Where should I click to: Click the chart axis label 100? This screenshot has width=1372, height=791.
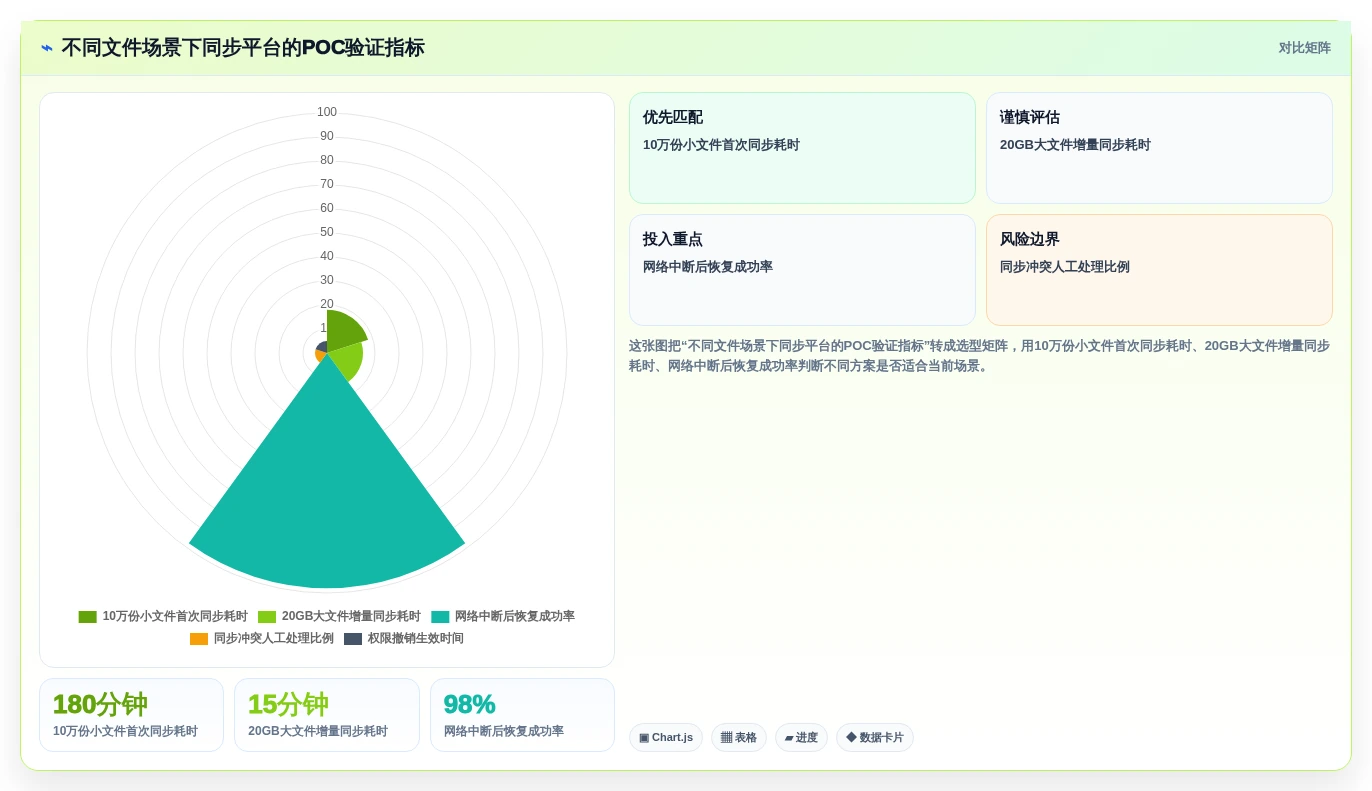[x=327, y=112]
